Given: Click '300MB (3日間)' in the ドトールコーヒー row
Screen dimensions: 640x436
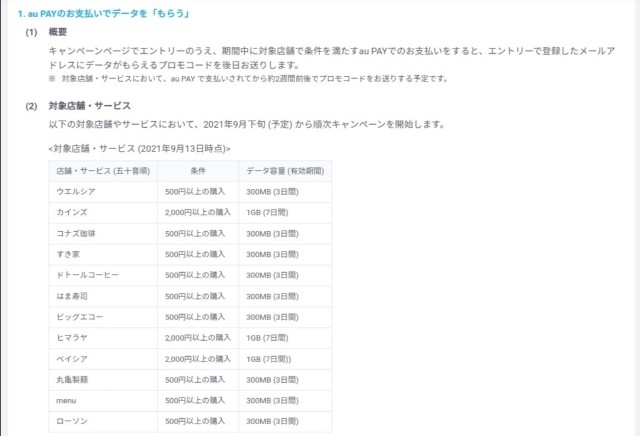Looking at the screenshot, I should pyautogui.click(x=272, y=275).
